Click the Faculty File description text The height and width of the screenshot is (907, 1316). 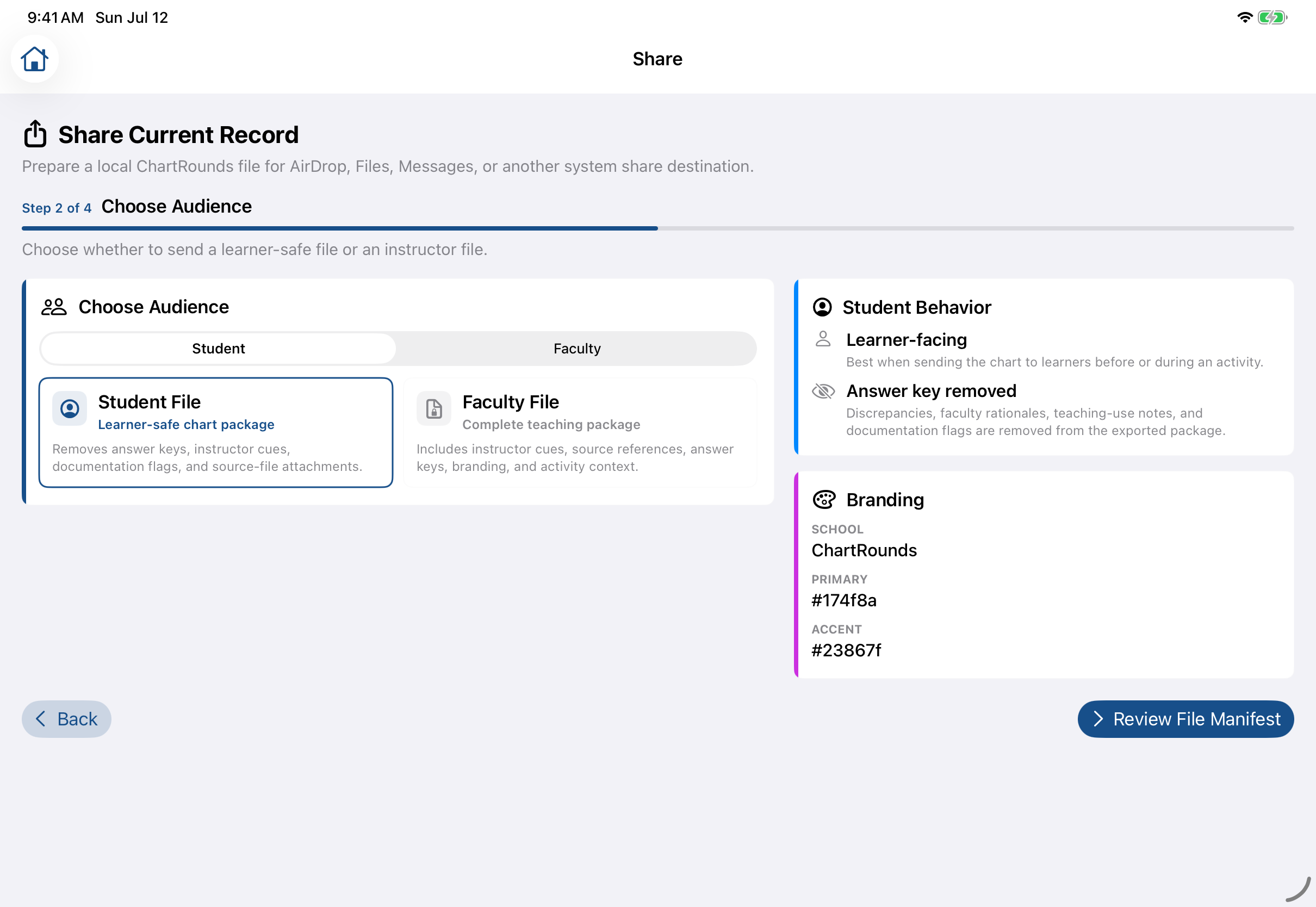(575, 458)
